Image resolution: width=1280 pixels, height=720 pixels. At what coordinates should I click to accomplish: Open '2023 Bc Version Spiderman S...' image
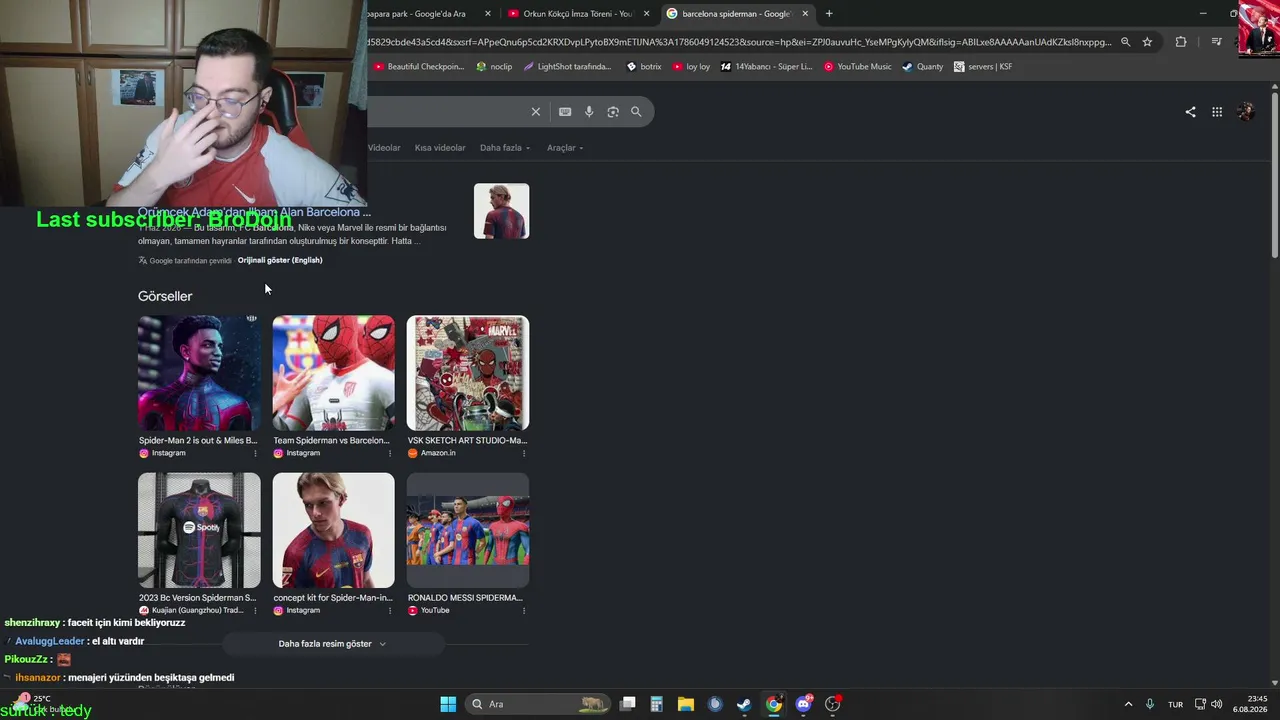click(x=199, y=530)
